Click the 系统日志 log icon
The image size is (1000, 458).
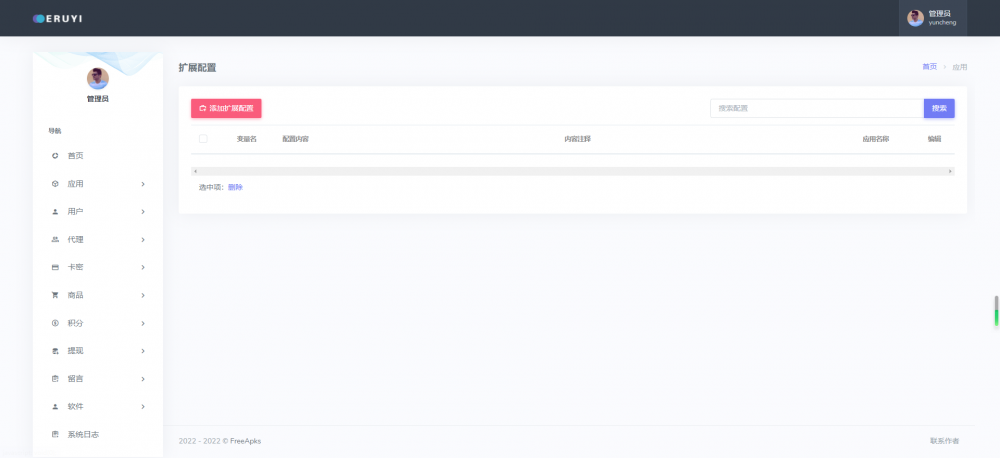(x=55, y=435)
